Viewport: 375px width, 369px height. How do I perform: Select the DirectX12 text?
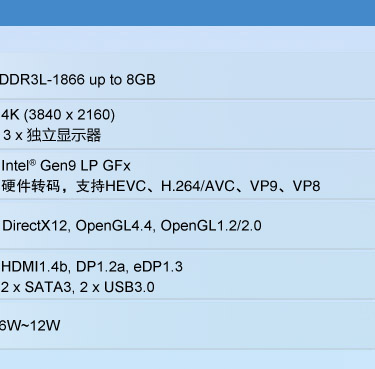click(35, 226)
